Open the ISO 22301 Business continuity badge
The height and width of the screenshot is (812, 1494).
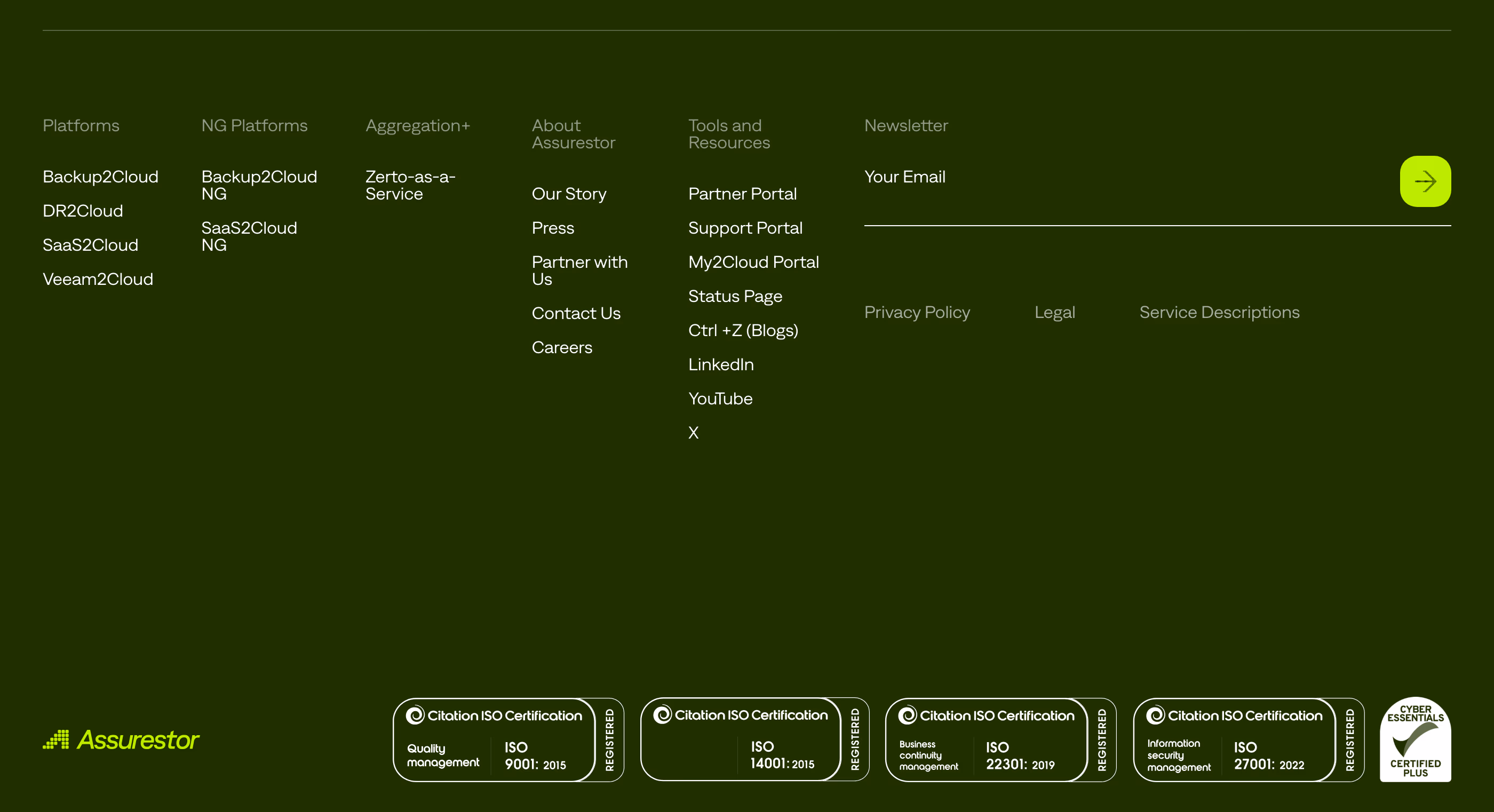point(1000,739)
